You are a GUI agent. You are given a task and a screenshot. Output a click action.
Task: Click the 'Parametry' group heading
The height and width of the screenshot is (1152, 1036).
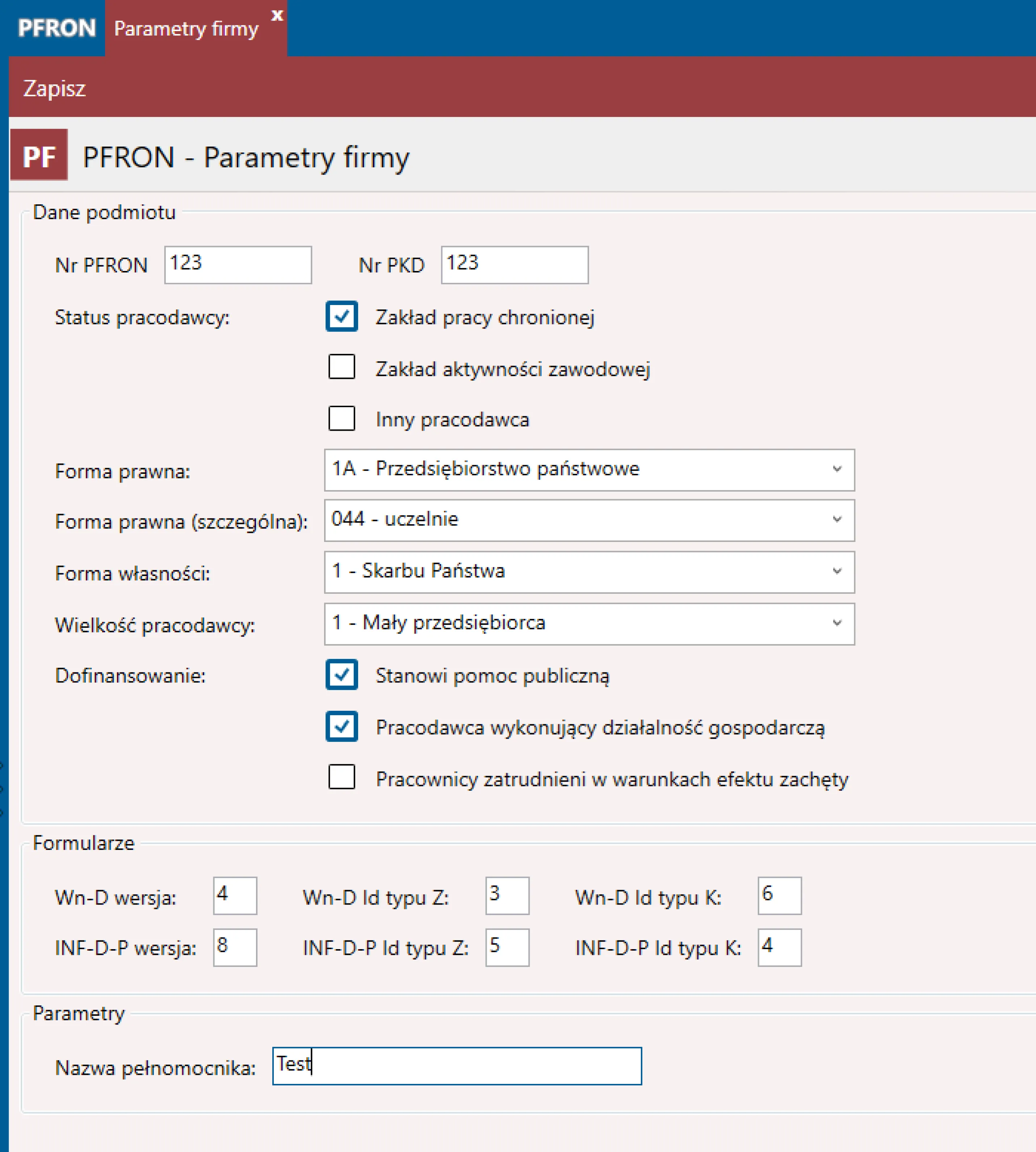click(x=79, y=1014)
